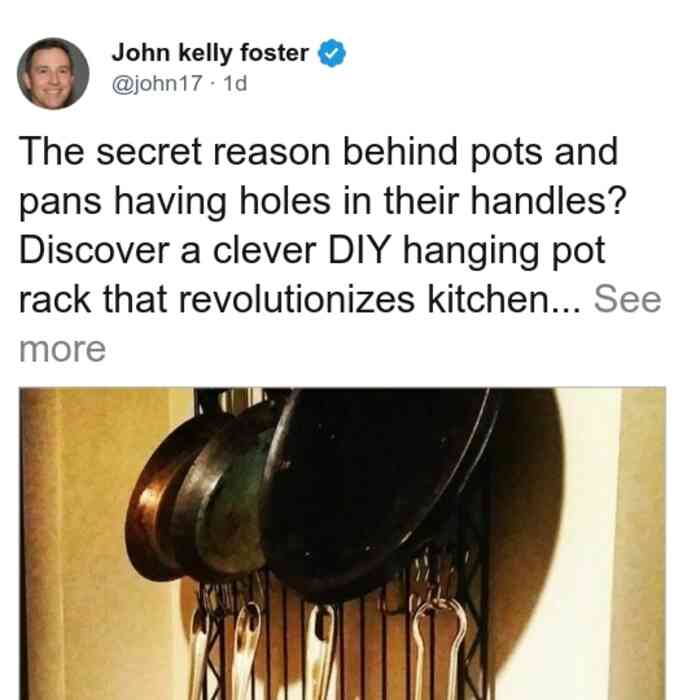Open the hanging pot rack photo
This screenshot has width=700, height=700.
[x=342, y=544]
